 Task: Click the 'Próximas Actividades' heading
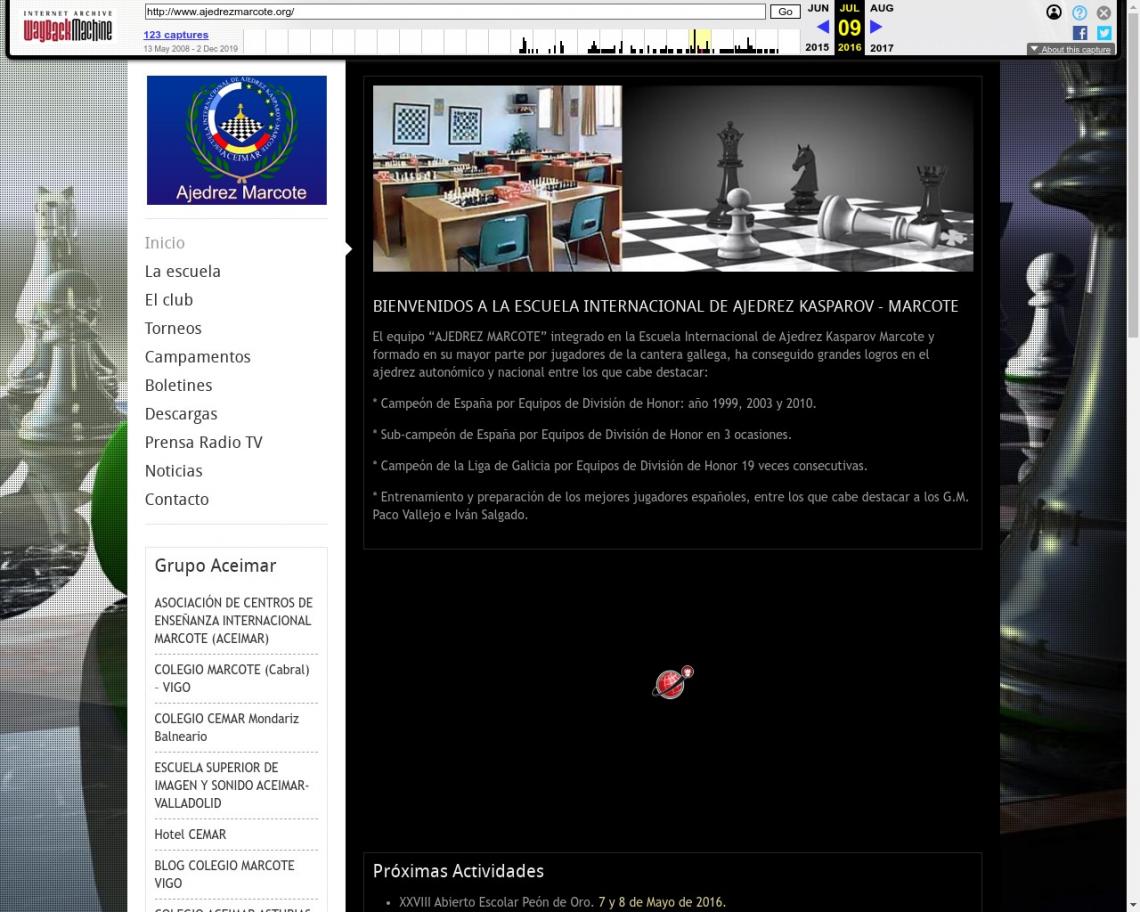click(458, 871)
